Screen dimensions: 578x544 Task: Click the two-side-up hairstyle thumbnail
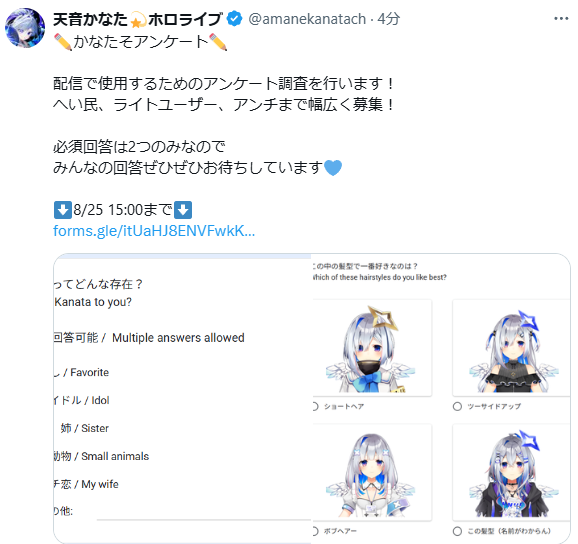click(511, 348)
